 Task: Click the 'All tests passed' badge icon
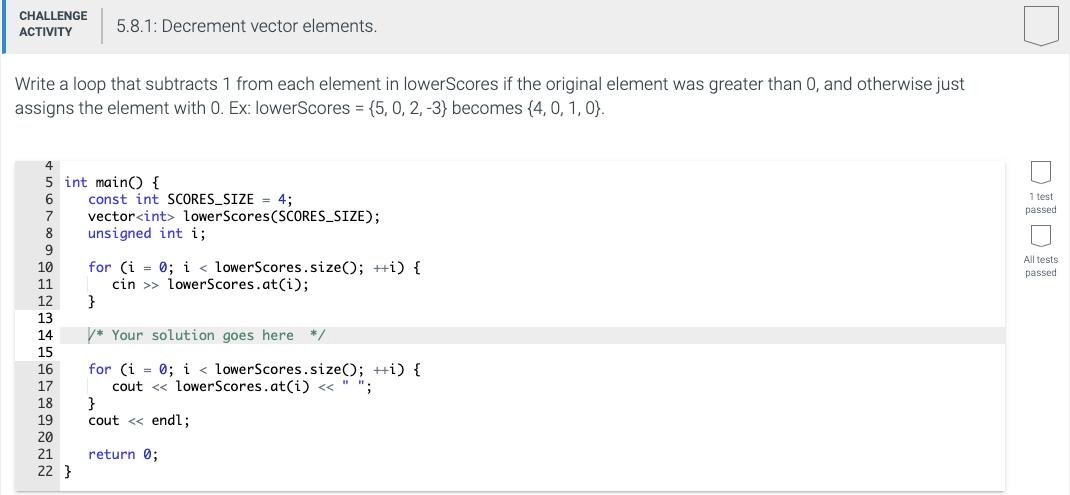coord(1040,236)
